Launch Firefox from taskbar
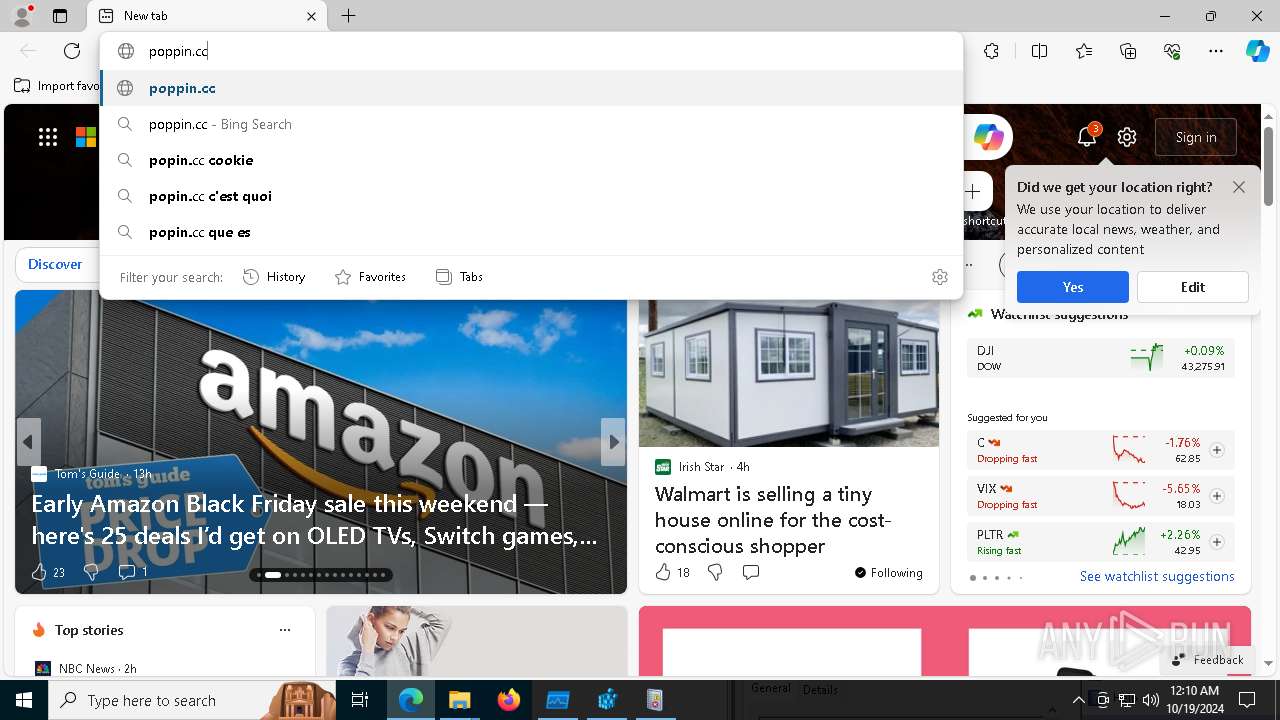The width and height of the screenshot is (1280, 720). 508,700
